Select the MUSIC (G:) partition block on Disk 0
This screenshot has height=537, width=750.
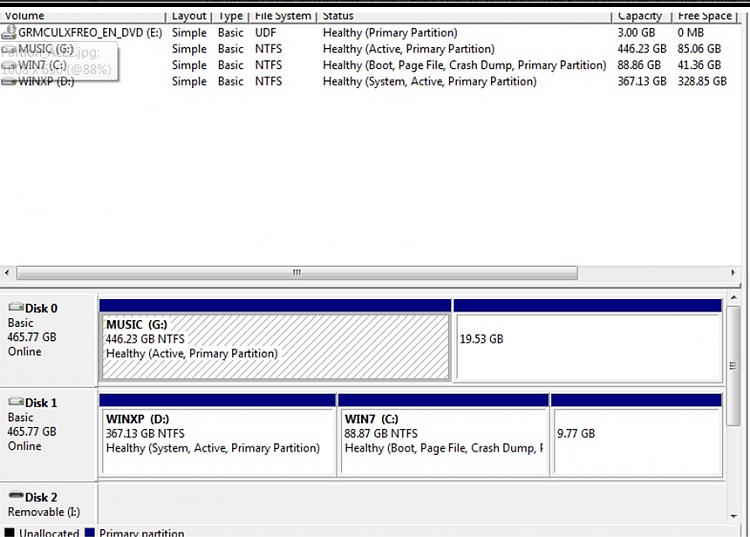(275, 340)
